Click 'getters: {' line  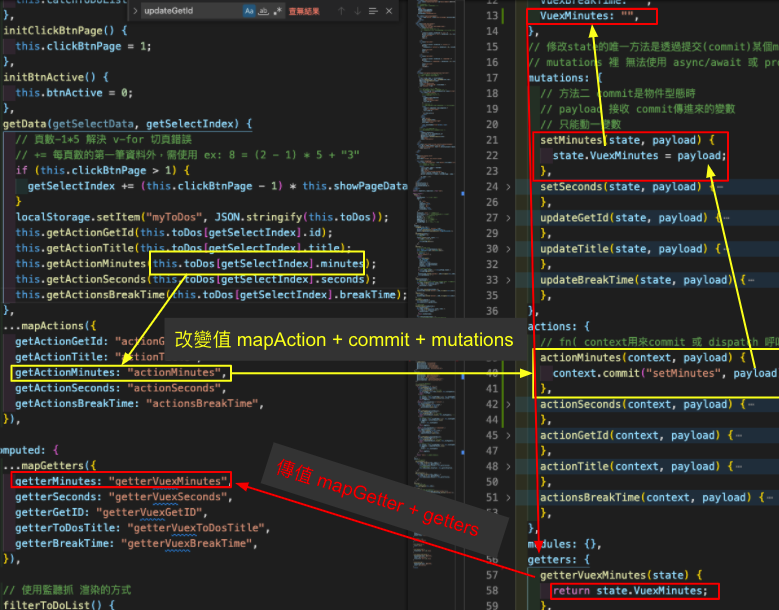click(x=558, y=560)
